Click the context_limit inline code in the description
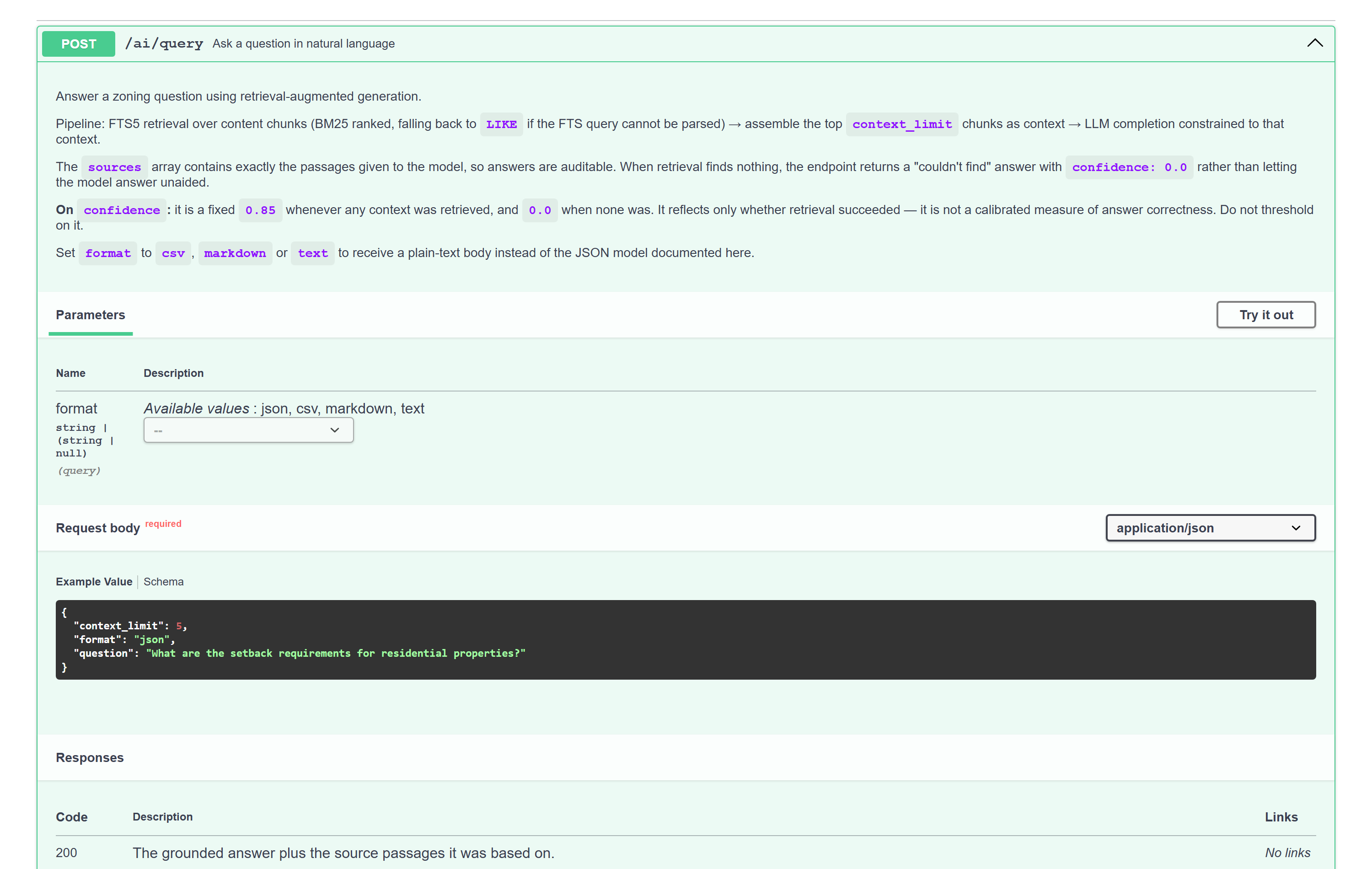 tap(902, 124)
